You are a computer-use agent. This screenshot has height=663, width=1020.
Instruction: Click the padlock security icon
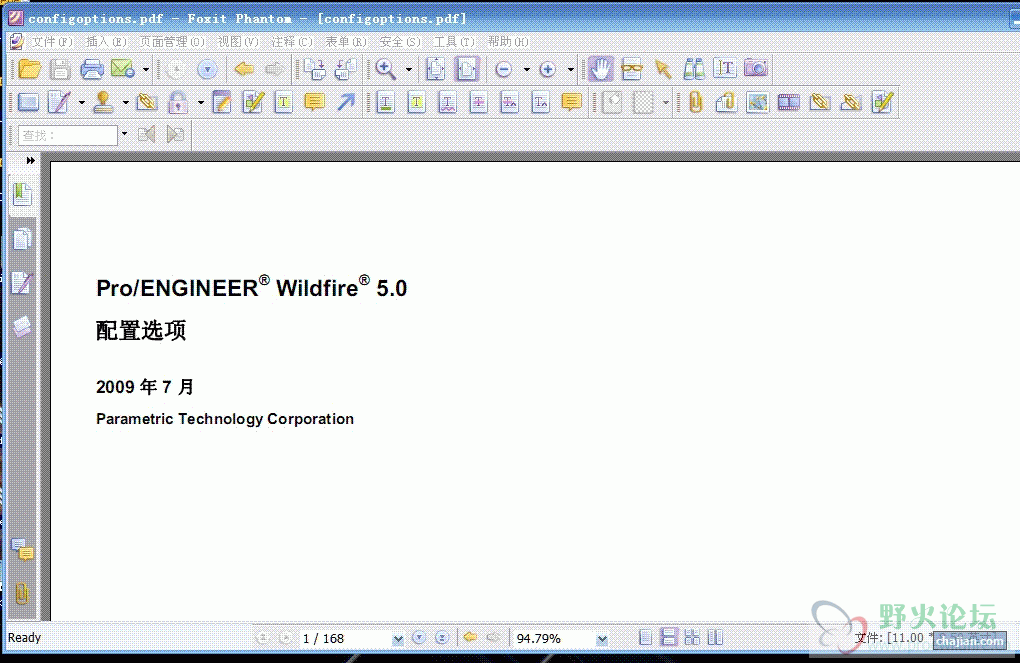click(178, 102)
